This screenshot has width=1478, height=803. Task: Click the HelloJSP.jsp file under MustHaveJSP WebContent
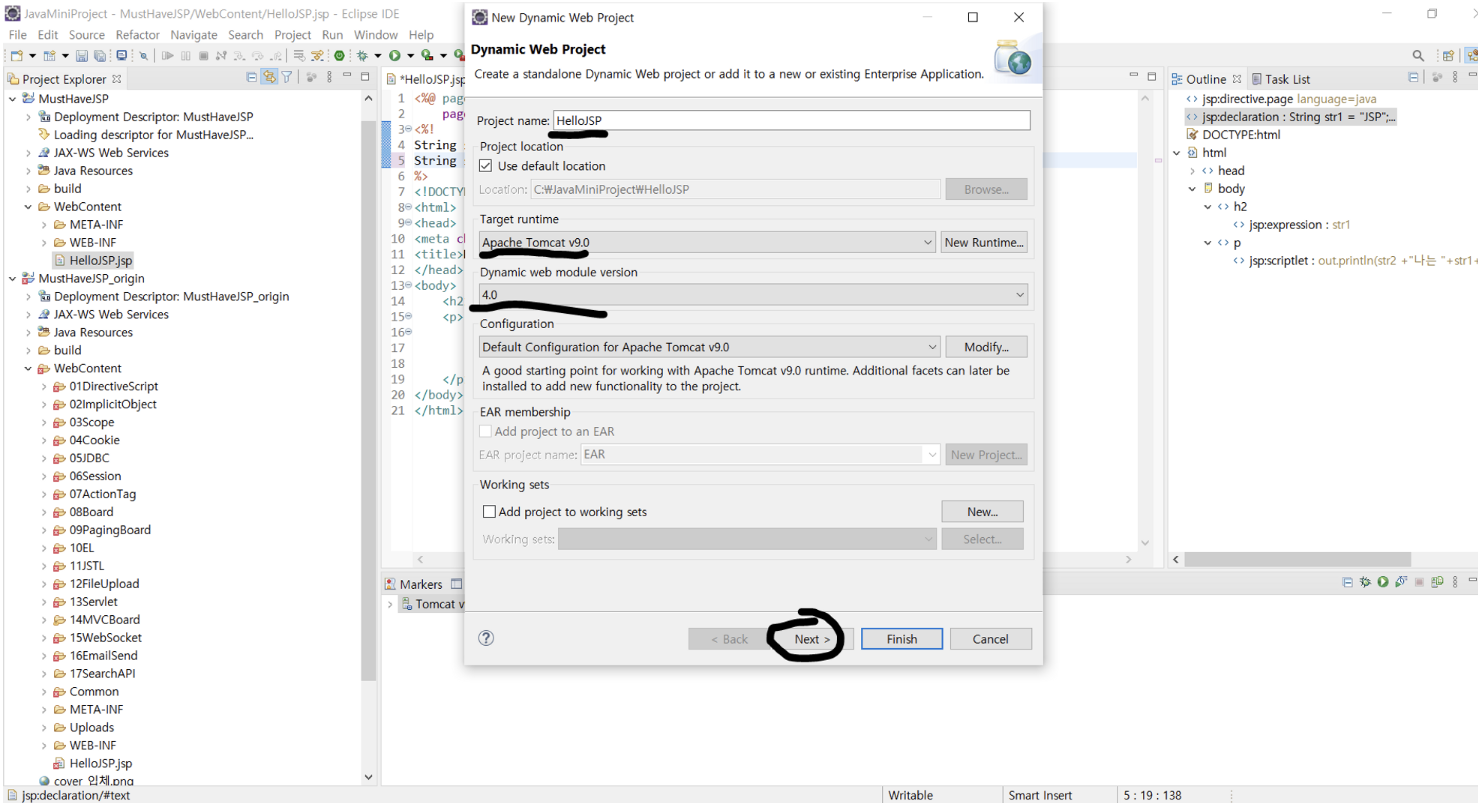(x=92, y=260)
